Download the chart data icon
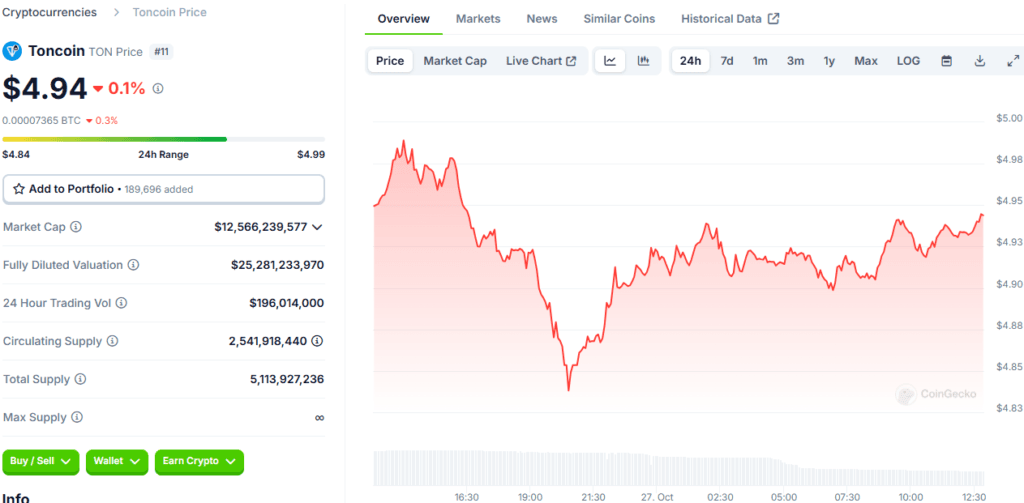 pos(980,61)
